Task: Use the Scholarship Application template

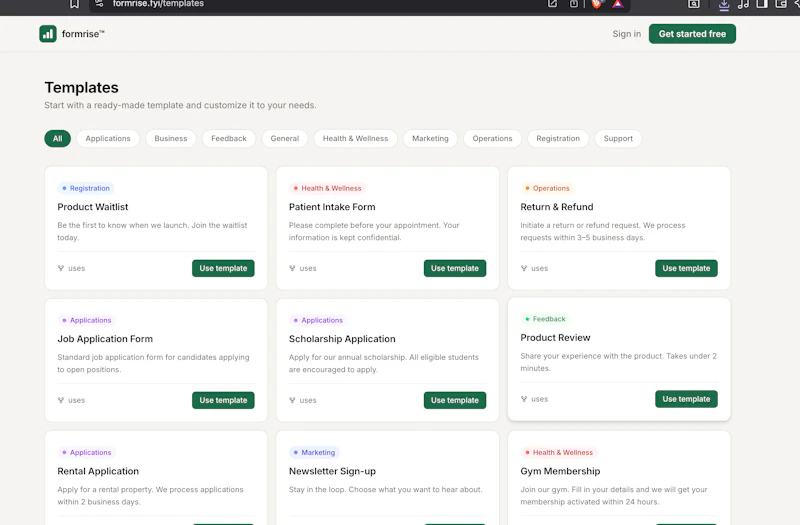Action: click(455, 401)
